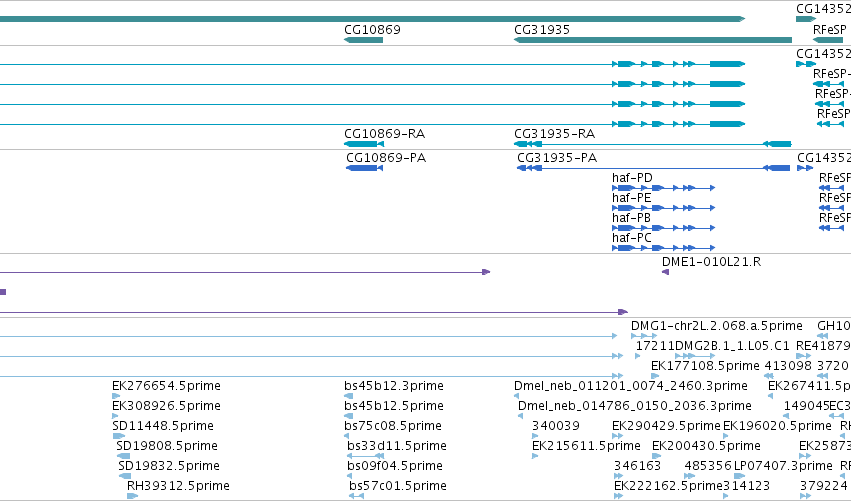Select Dmel_neb_014786_0150_2036.3prime EST
851x501 pixels.
(x=520, y=416)
